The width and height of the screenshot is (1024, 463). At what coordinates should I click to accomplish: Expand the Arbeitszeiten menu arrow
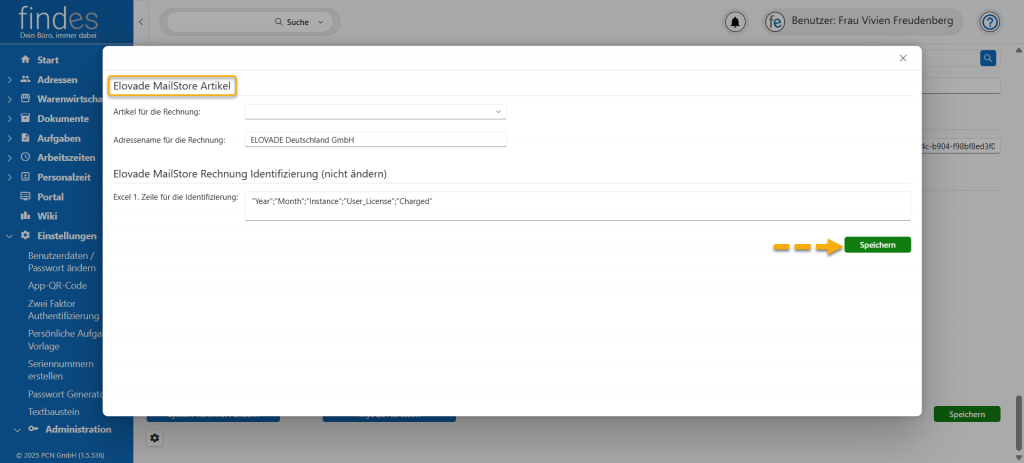point(10,158)
